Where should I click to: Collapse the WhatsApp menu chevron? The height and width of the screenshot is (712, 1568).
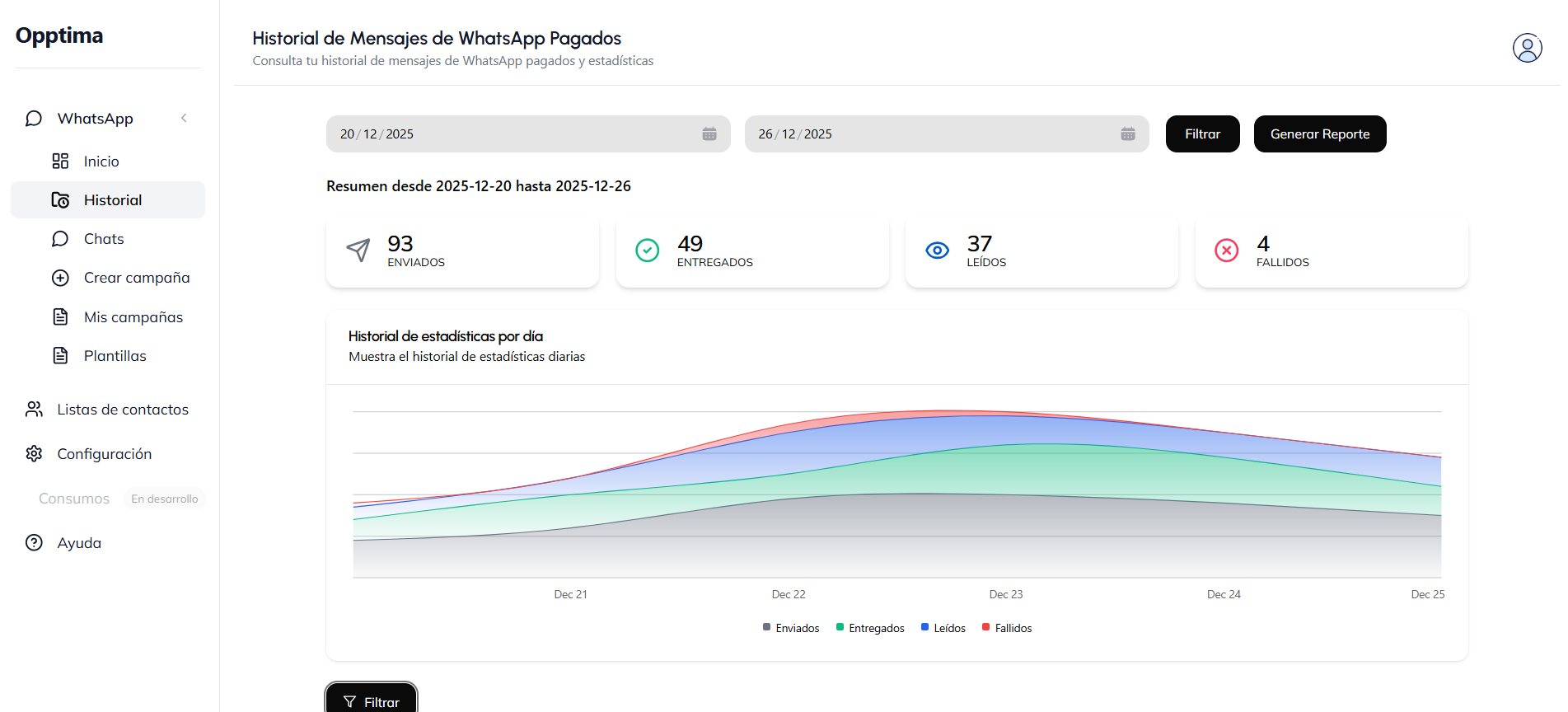click(x=184, y=119)
